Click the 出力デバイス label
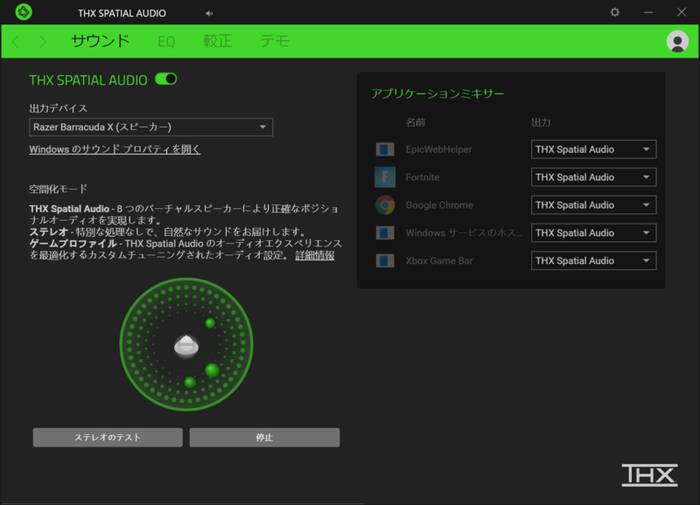The image size is (700, 505). 58,108
